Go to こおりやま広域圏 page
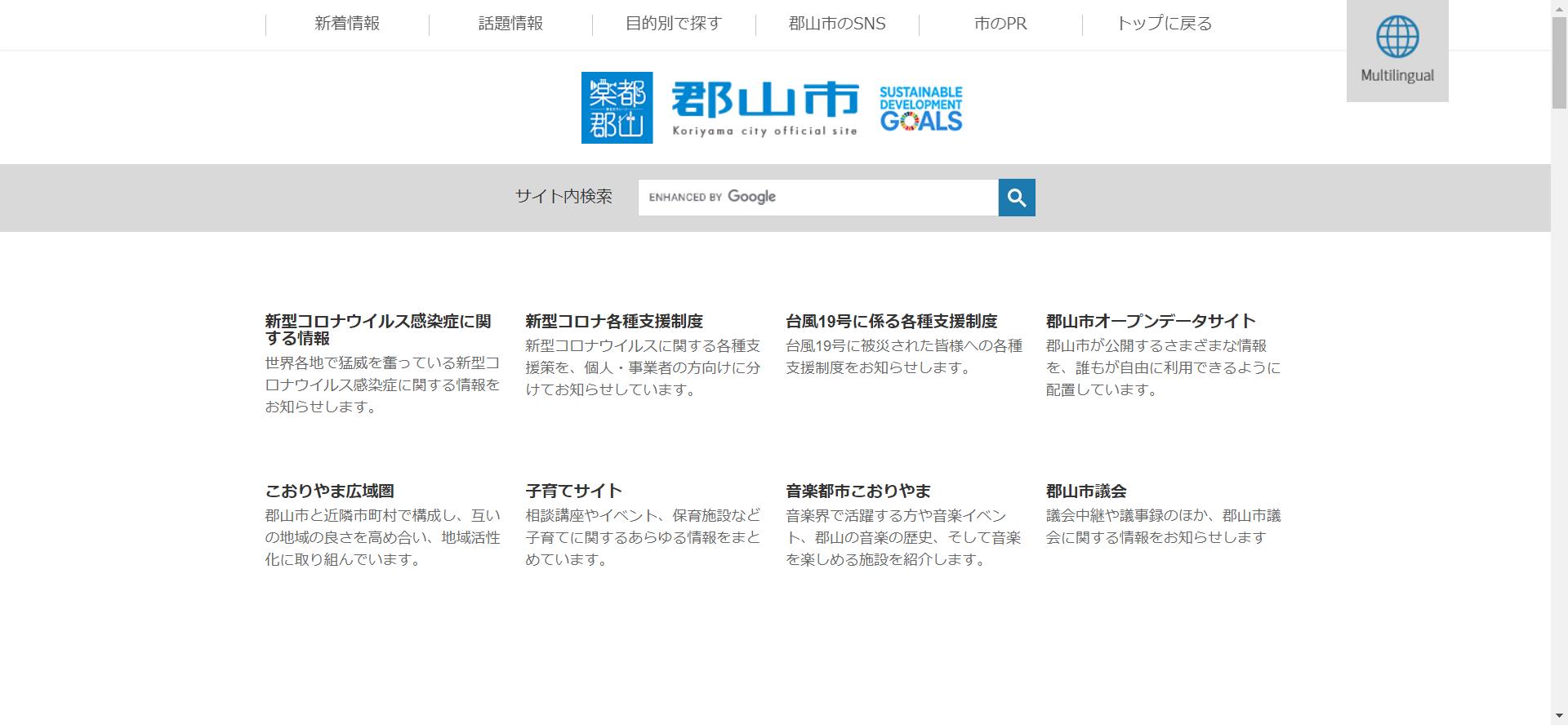The width and height of the screenshot is (1568, 725). click(x=329, y=491)
